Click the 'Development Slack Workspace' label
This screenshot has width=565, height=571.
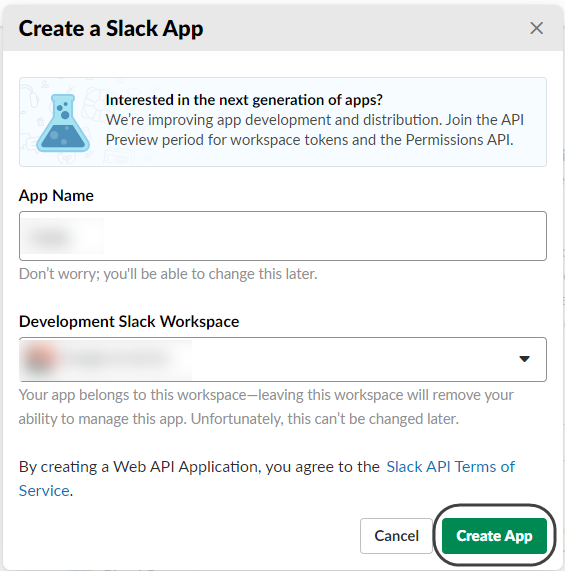click(x=129, y=322)
